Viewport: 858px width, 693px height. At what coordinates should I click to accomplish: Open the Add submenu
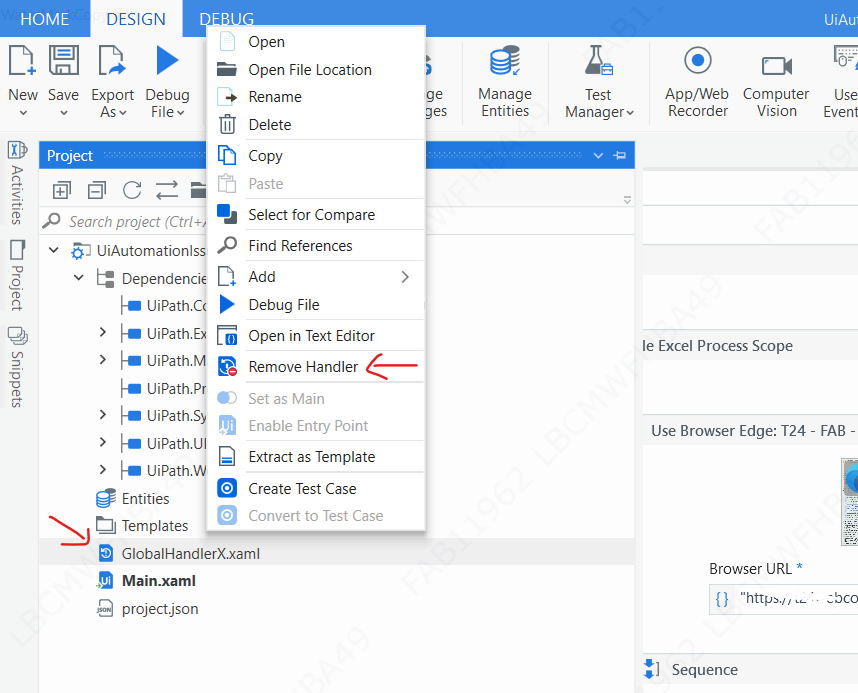(x=315, y=277)
